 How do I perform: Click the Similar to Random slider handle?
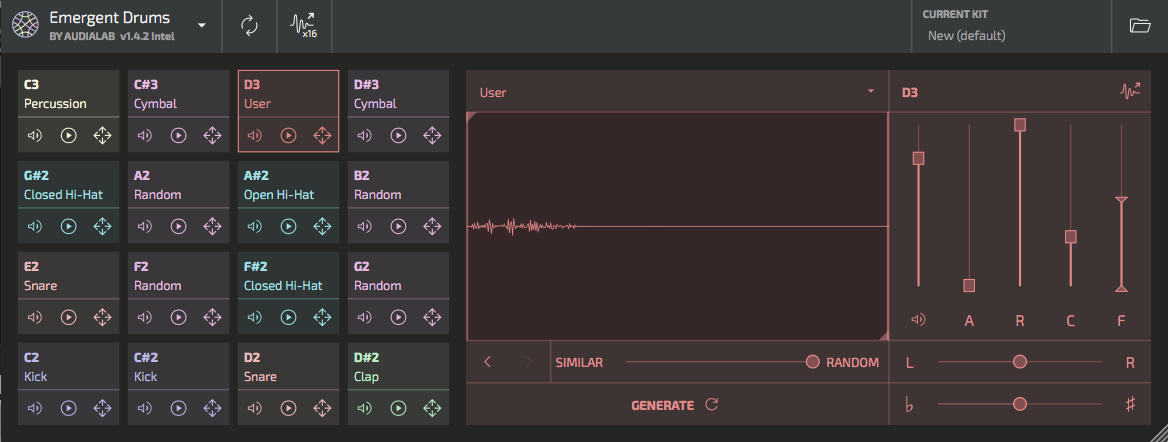coord(813,362)
